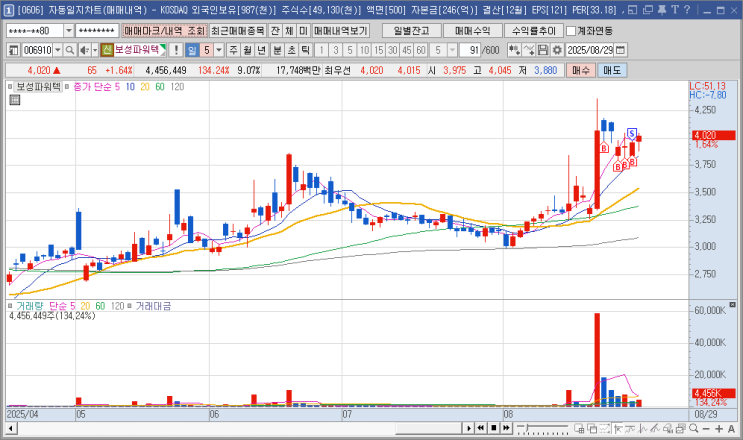Toggle the 초 second period button

(x=292, y=50)
